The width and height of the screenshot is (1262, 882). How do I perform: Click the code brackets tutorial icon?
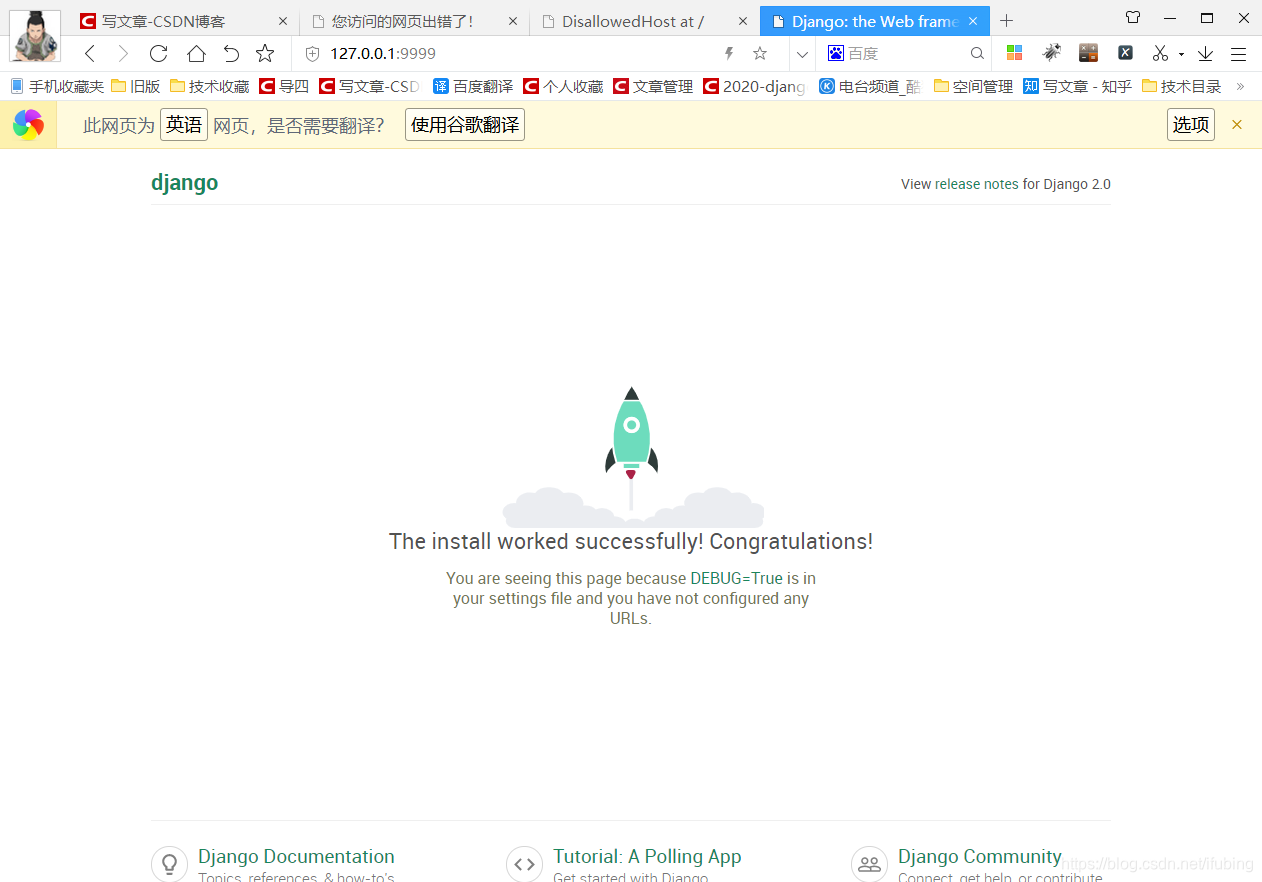(x=525, y=865)
